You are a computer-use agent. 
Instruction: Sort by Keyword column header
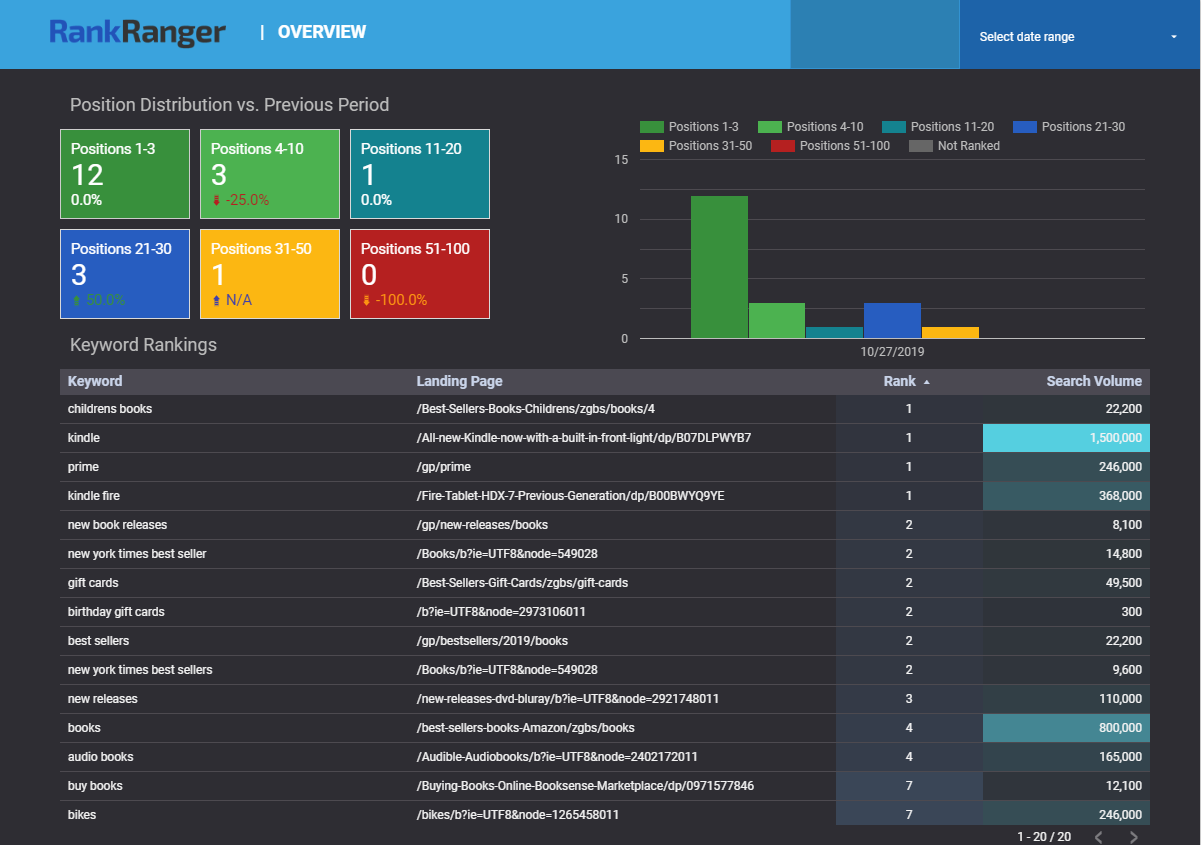click(95, 381)
